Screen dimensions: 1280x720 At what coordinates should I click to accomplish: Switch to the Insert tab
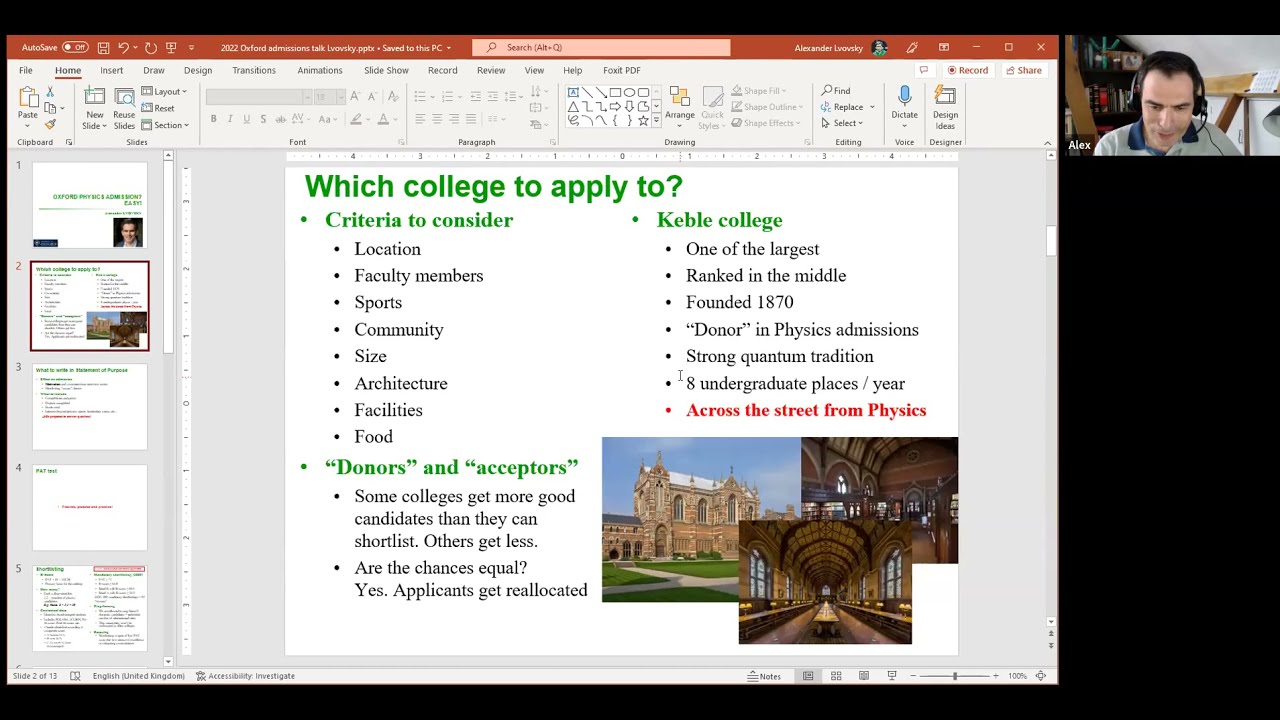coord(111,70)
